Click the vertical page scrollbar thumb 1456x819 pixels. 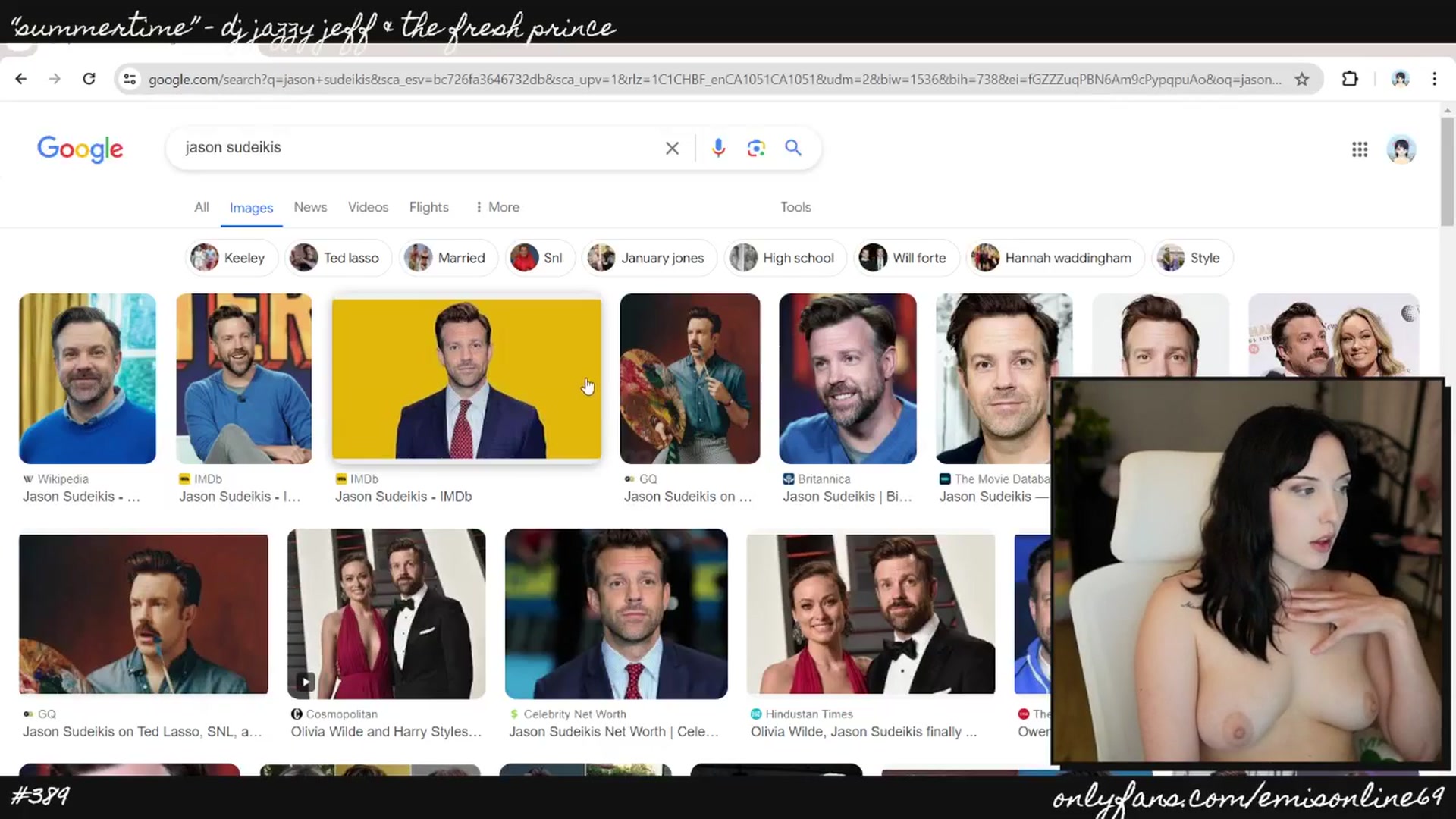[x=1447, y=172]
